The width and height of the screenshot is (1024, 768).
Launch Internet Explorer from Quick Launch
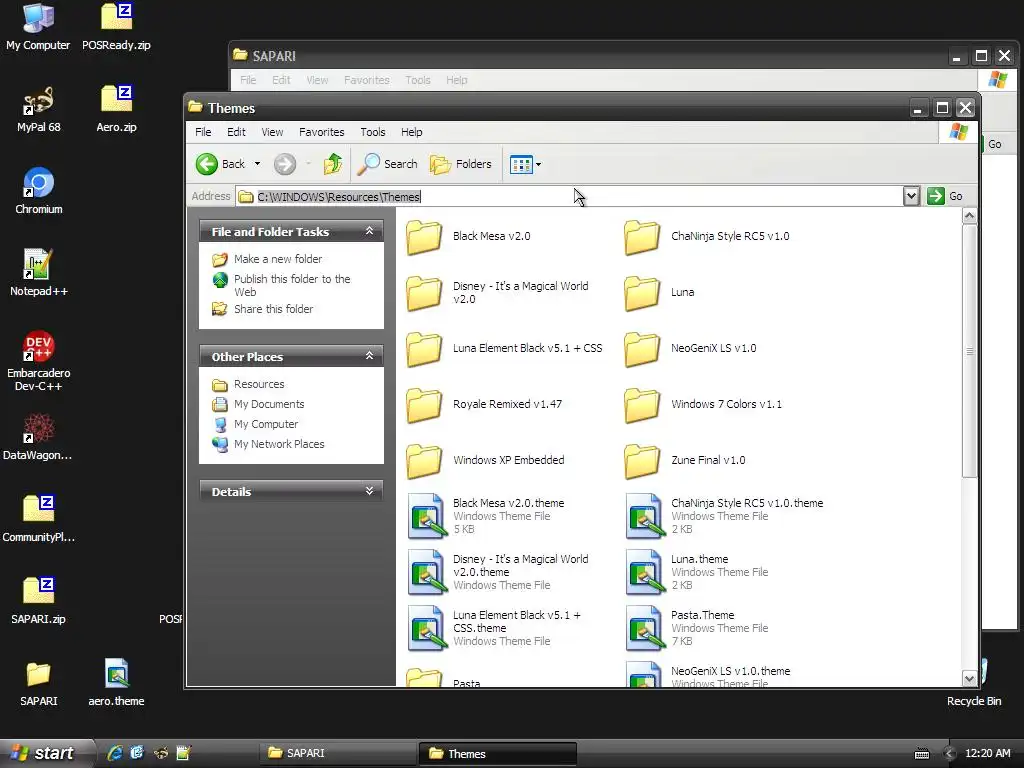pos(114,753)
